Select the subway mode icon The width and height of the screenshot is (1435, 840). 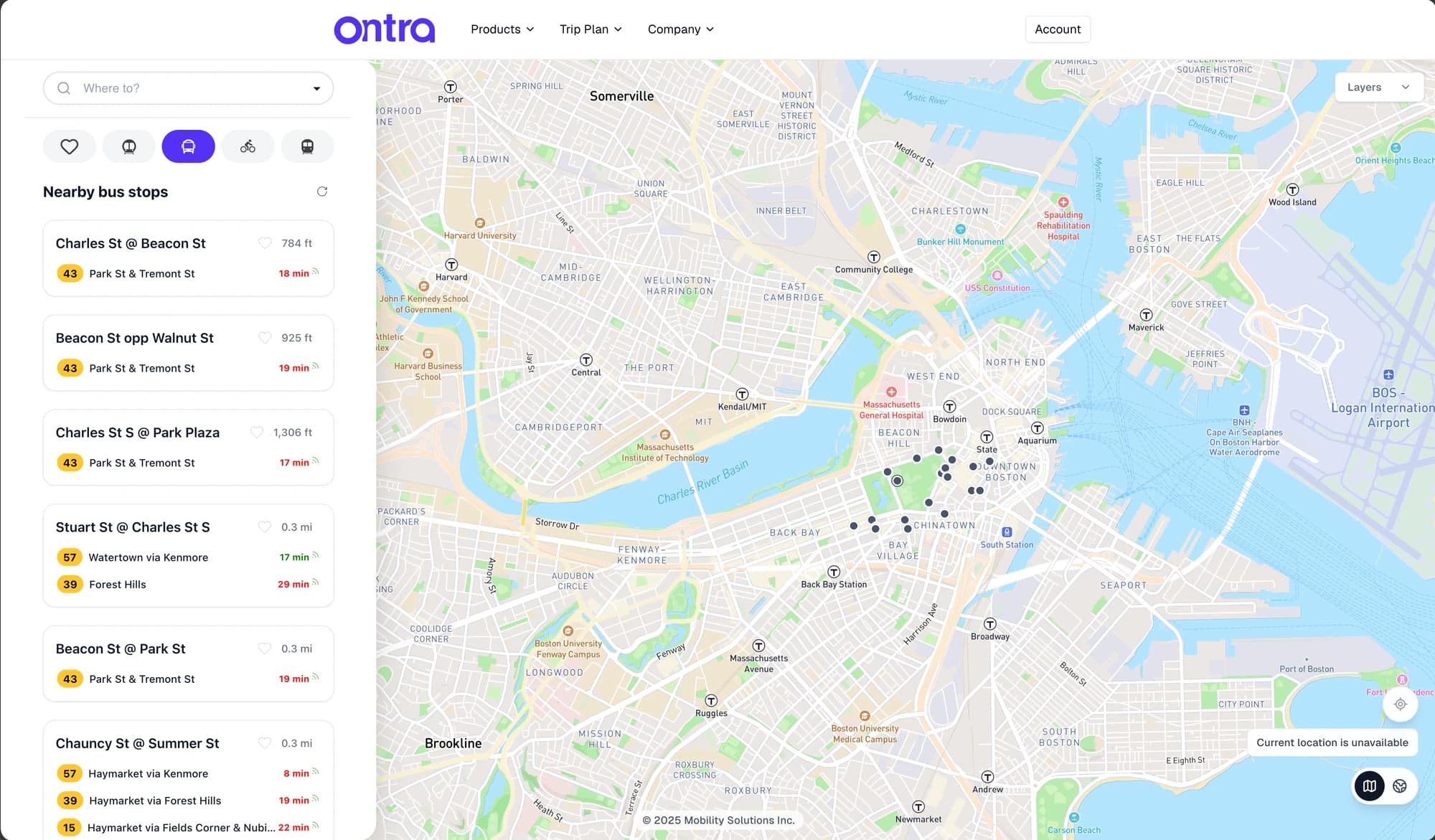[x=129, y=146]
